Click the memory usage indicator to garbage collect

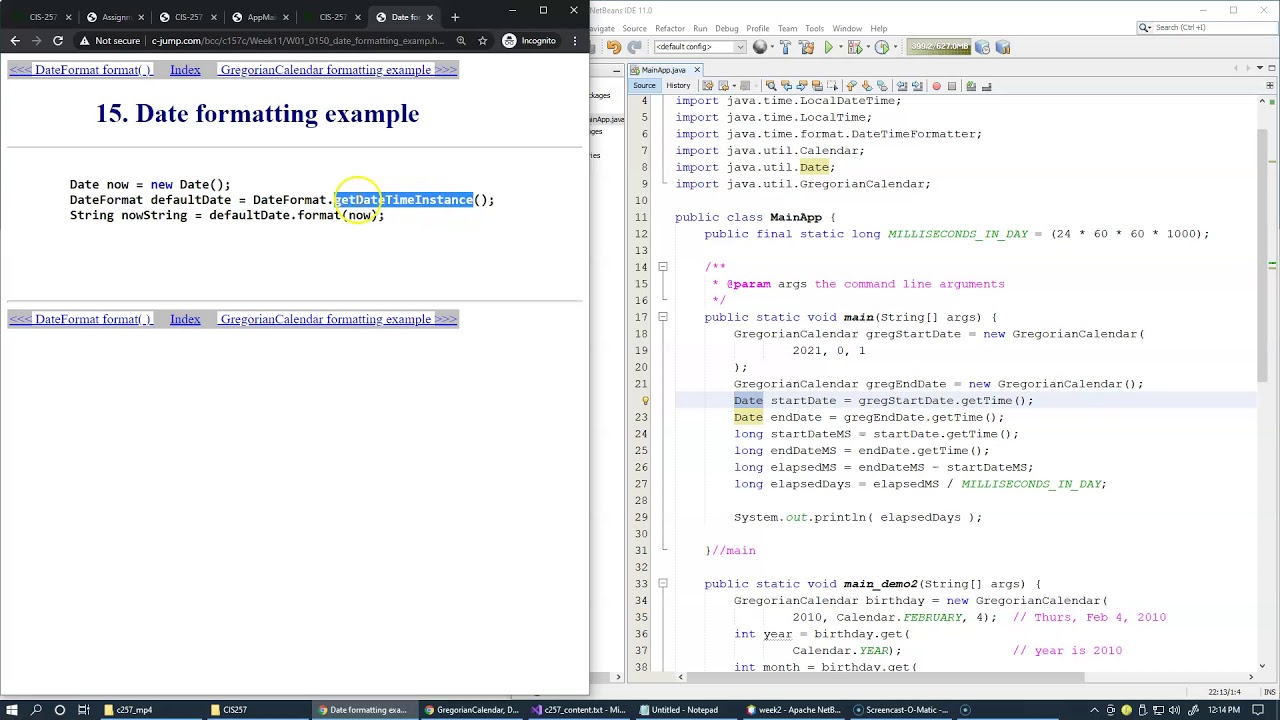point(939,47)
